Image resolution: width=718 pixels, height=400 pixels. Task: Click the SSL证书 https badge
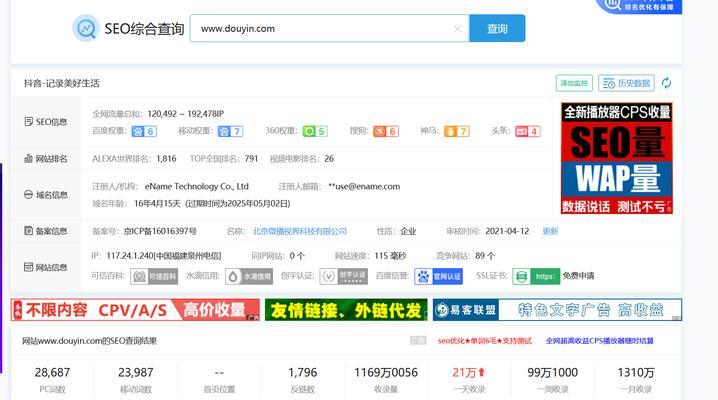pos(536,276)
